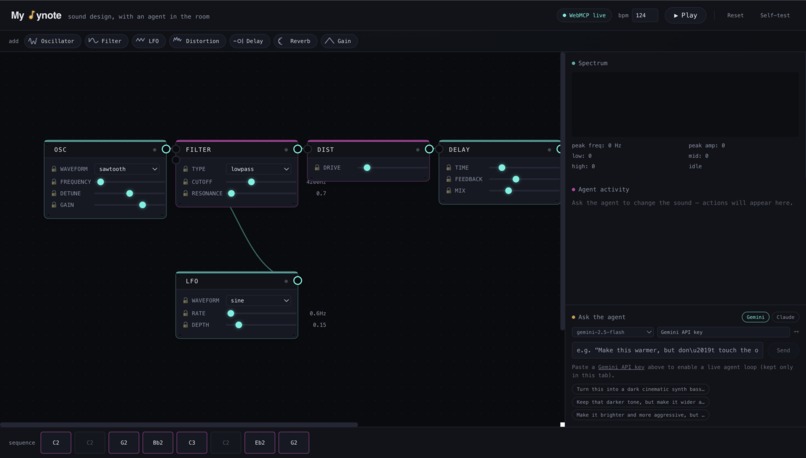This screenshot has width=806, height=458.
Task: Click the agent prompt text field
Action: [667, 350]
